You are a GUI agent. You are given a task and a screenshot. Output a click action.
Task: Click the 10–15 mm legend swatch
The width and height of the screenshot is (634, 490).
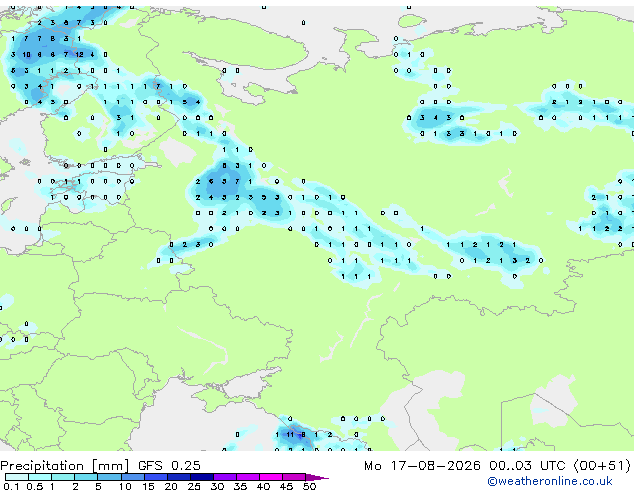(x=132, y=477)
